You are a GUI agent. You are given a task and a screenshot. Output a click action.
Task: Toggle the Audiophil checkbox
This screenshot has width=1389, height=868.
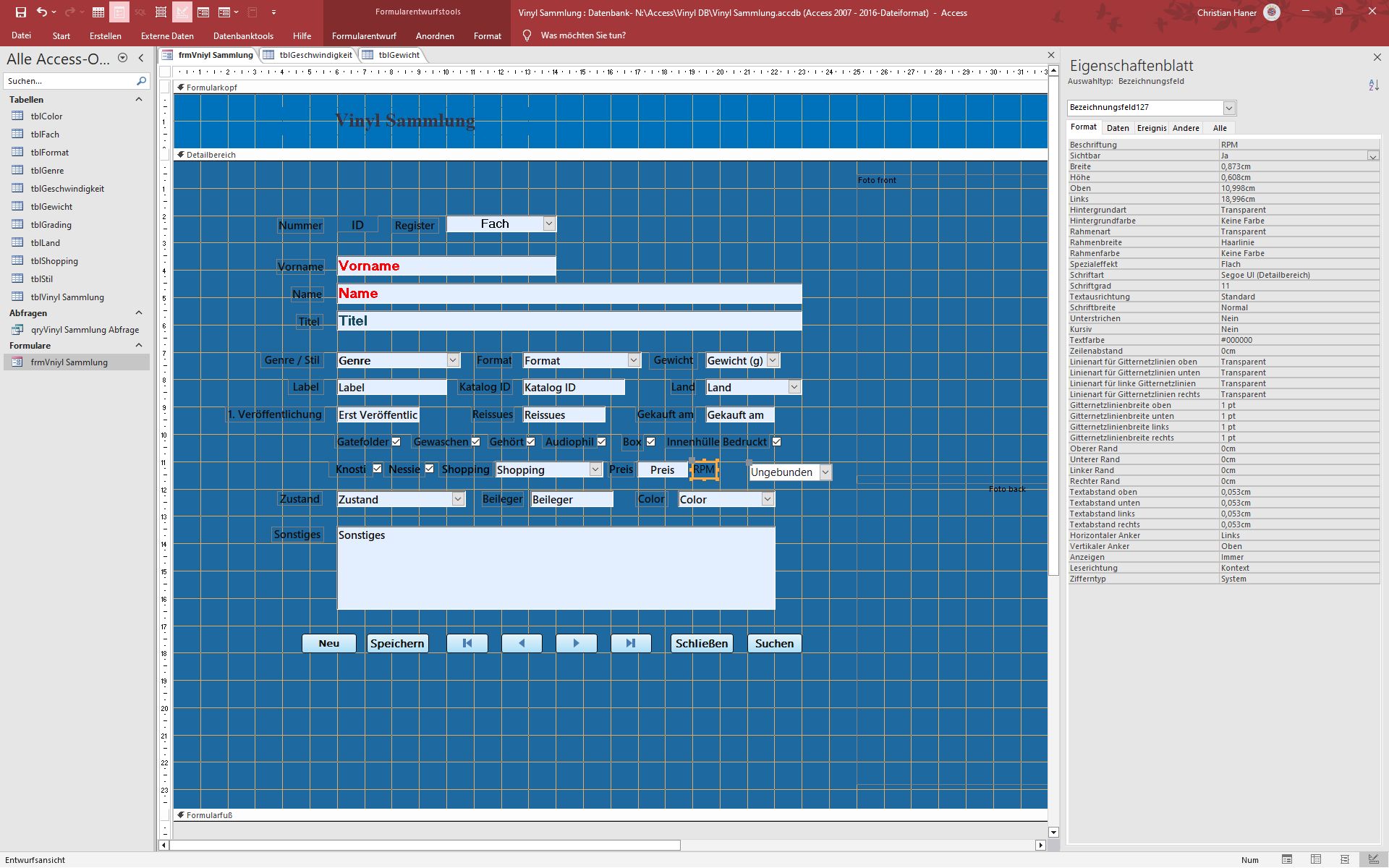tap(601, 442)
